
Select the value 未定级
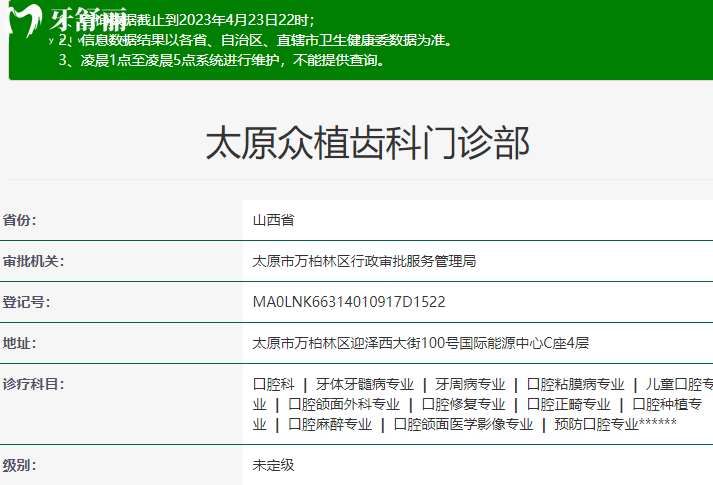coord(273,465)
